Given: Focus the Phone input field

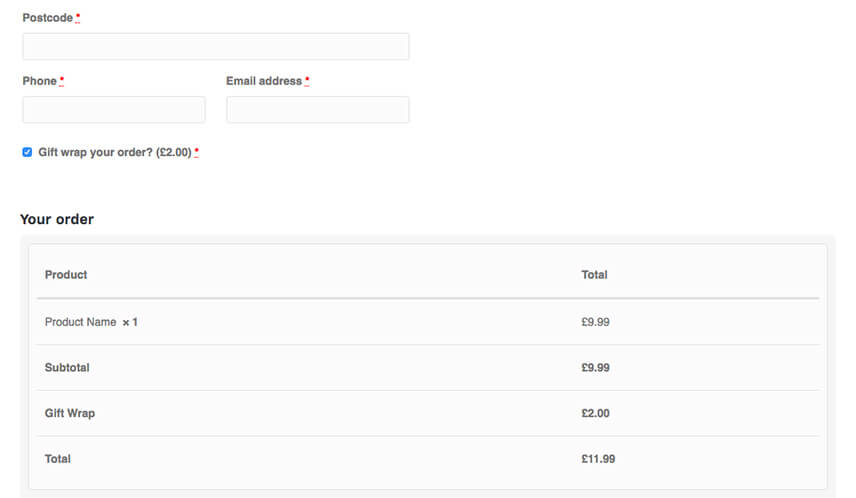Looking at the screenshot, I should tap(114, 110).
